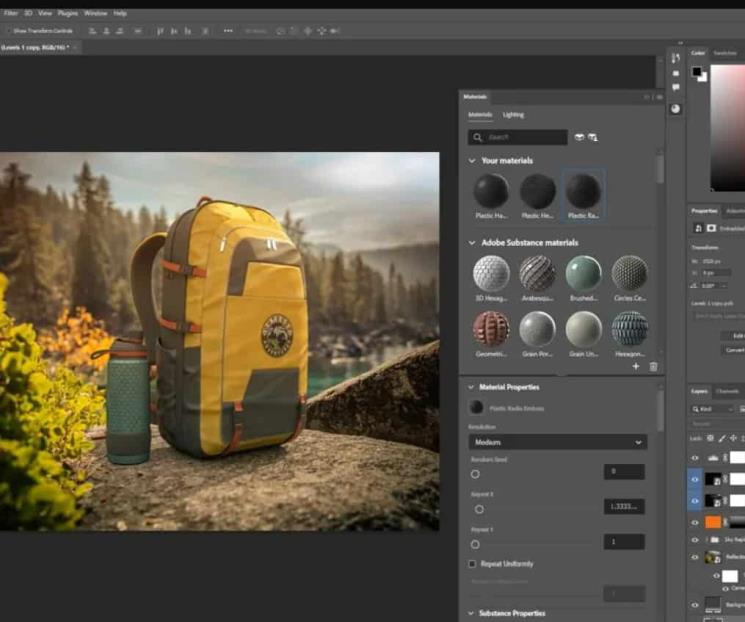Switch to the Lighting tab
Viewport: 745px width, 622px height.
pos(513,115)
